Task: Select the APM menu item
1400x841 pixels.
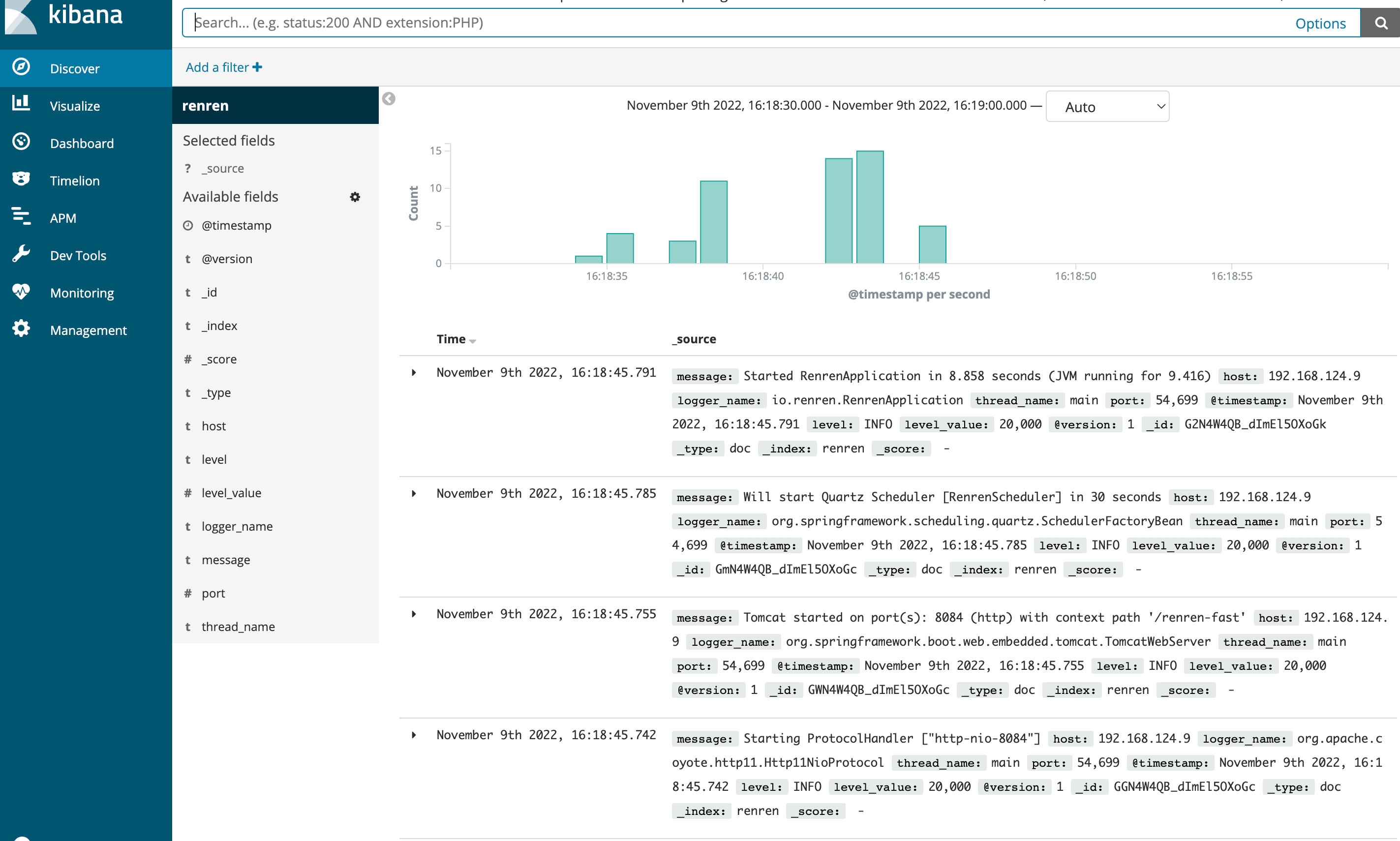Action: coord(62,218)
